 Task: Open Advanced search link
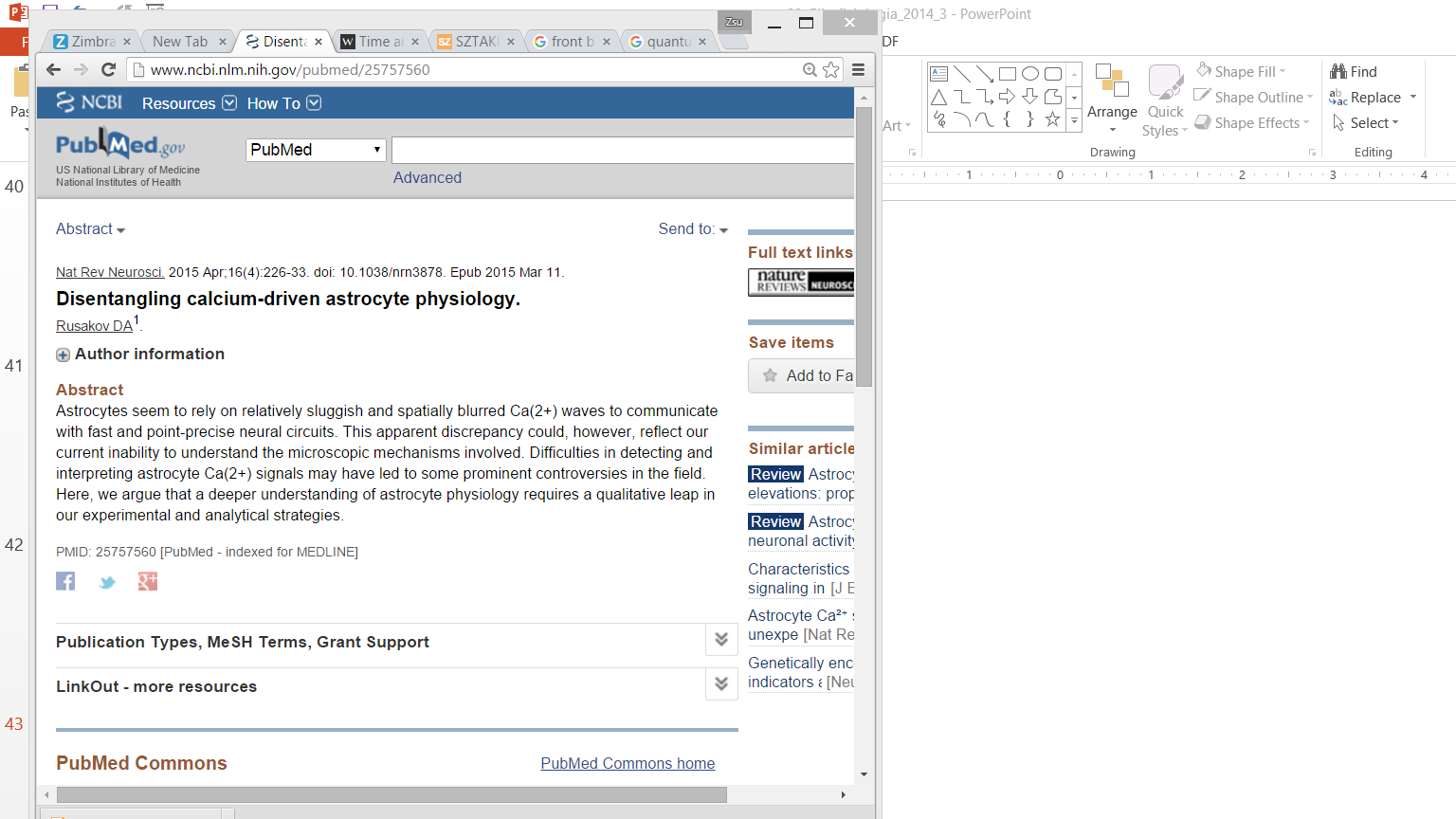click(x=428, y=177)
